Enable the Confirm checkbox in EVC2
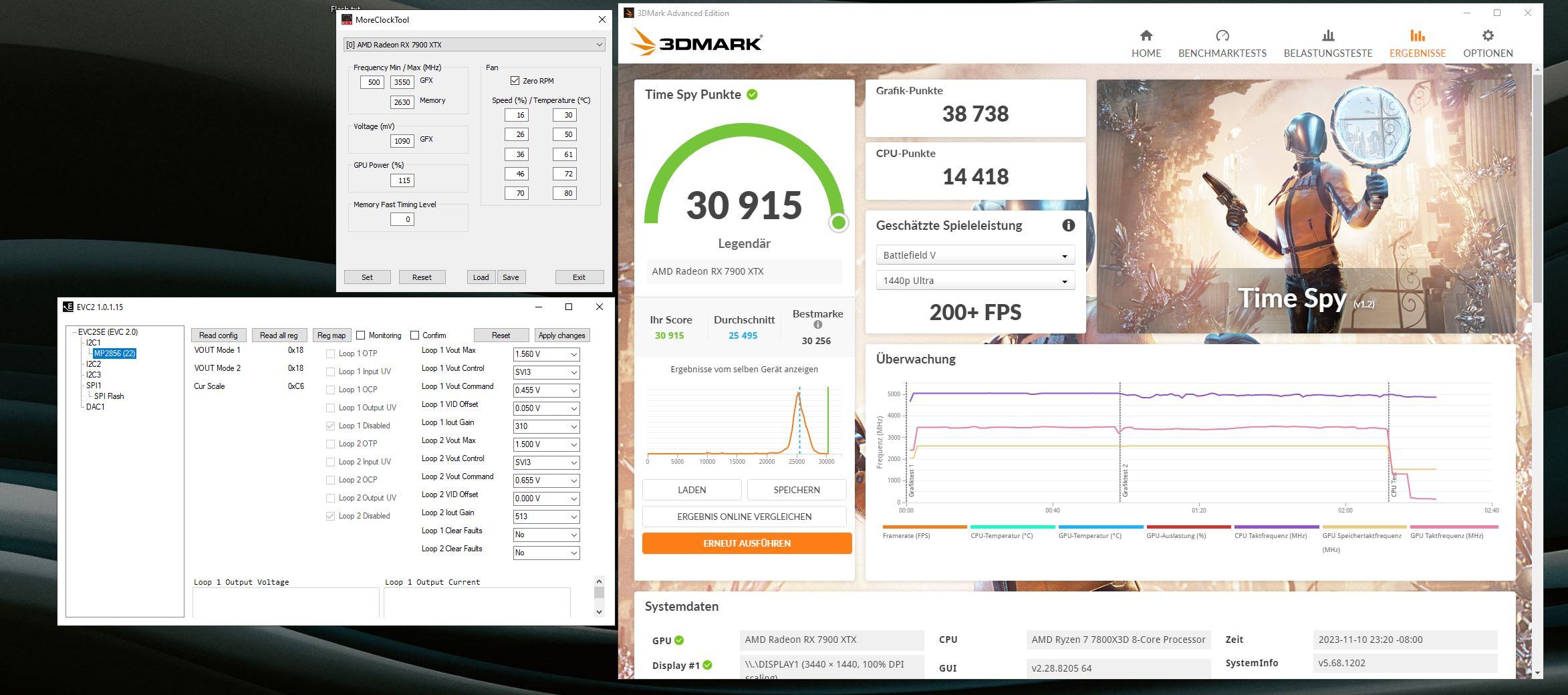Image resolution: width=1568 pixels, height=695 pixels. 414,335
